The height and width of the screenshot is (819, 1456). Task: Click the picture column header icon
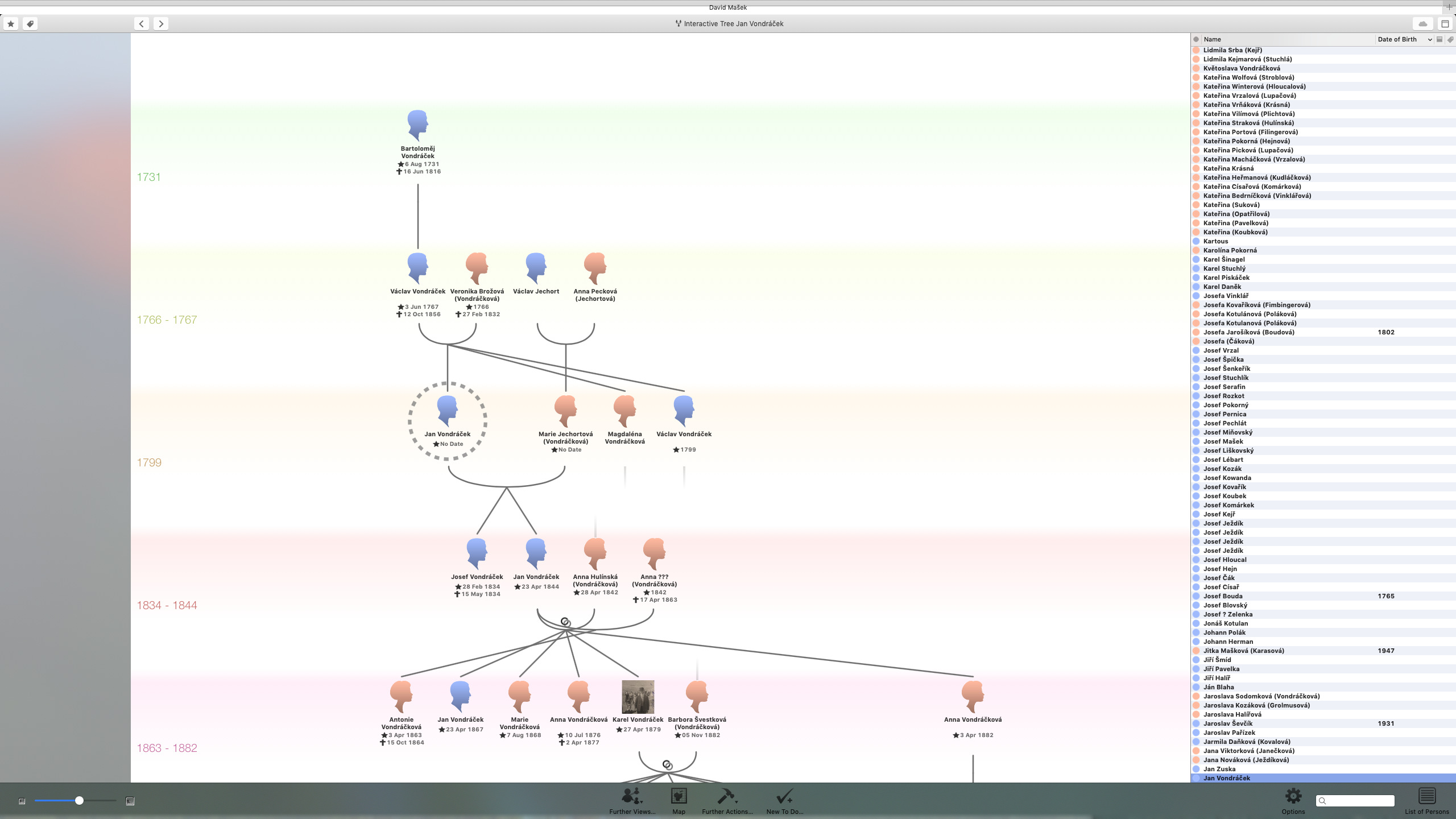coord(1440,39)
